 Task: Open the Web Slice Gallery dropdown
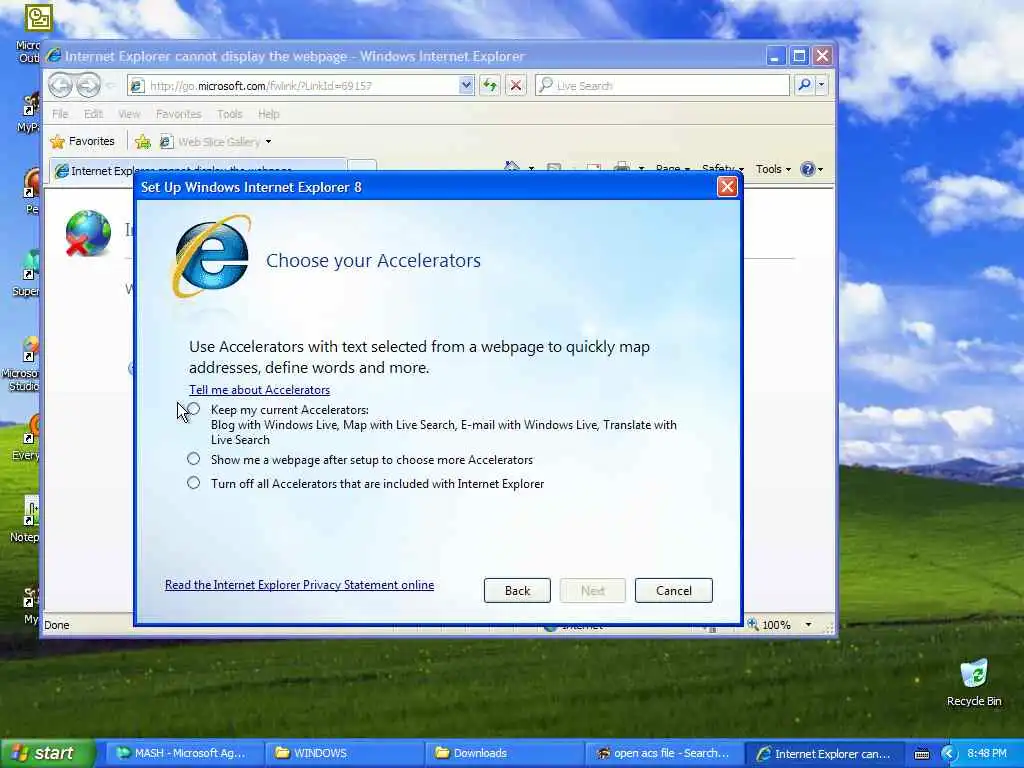click(216, 142)
